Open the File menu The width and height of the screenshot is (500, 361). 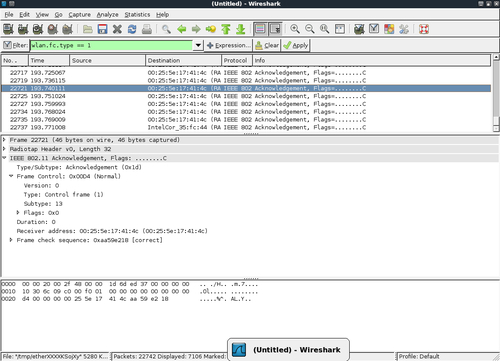click(x=9, y=15)
